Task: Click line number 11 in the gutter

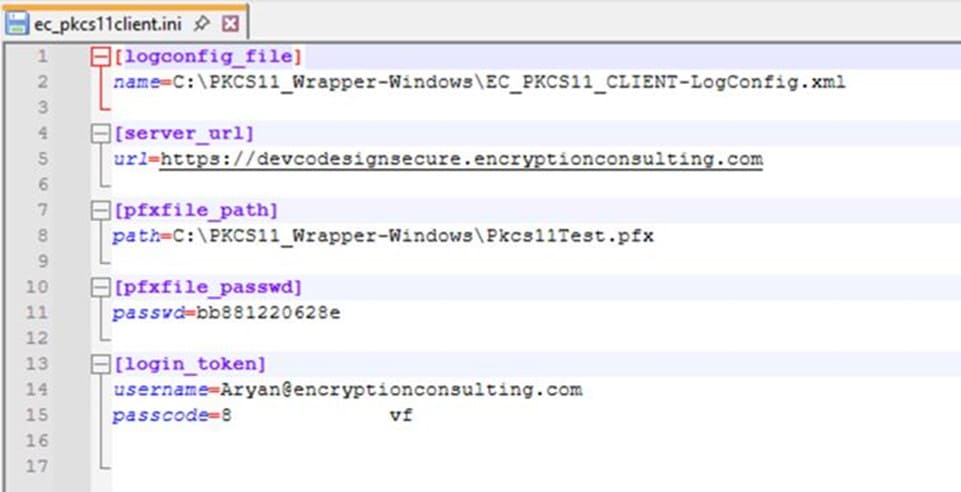Action: (x=38, y=313)
